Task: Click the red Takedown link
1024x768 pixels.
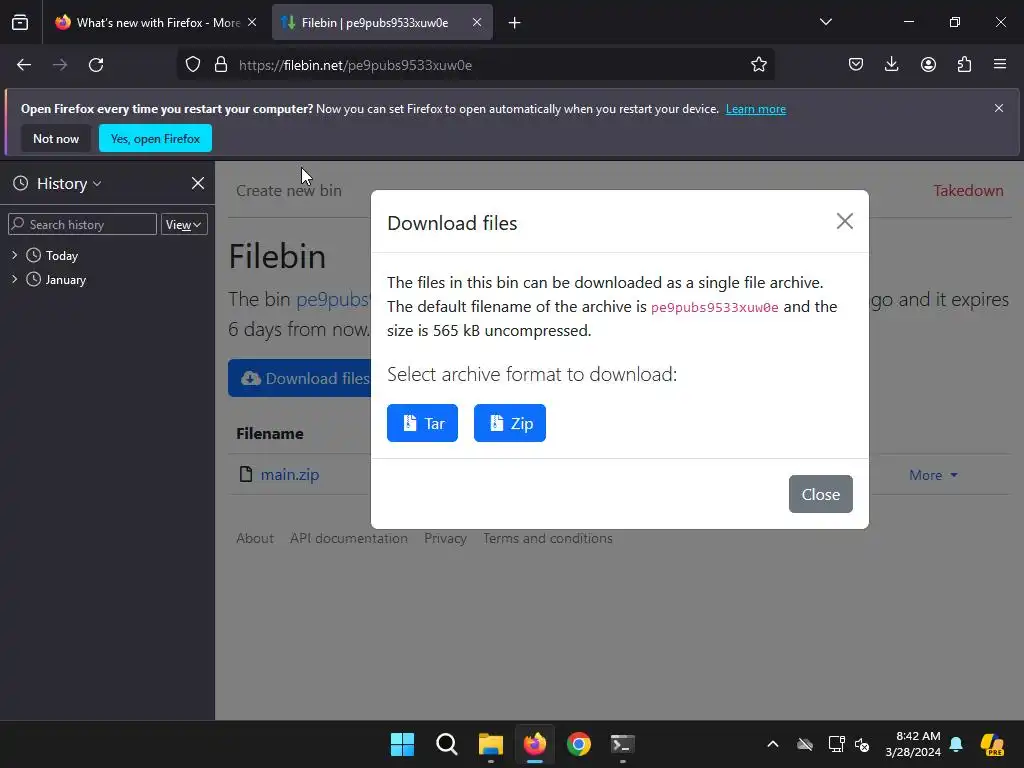Action: coord(968,191)
